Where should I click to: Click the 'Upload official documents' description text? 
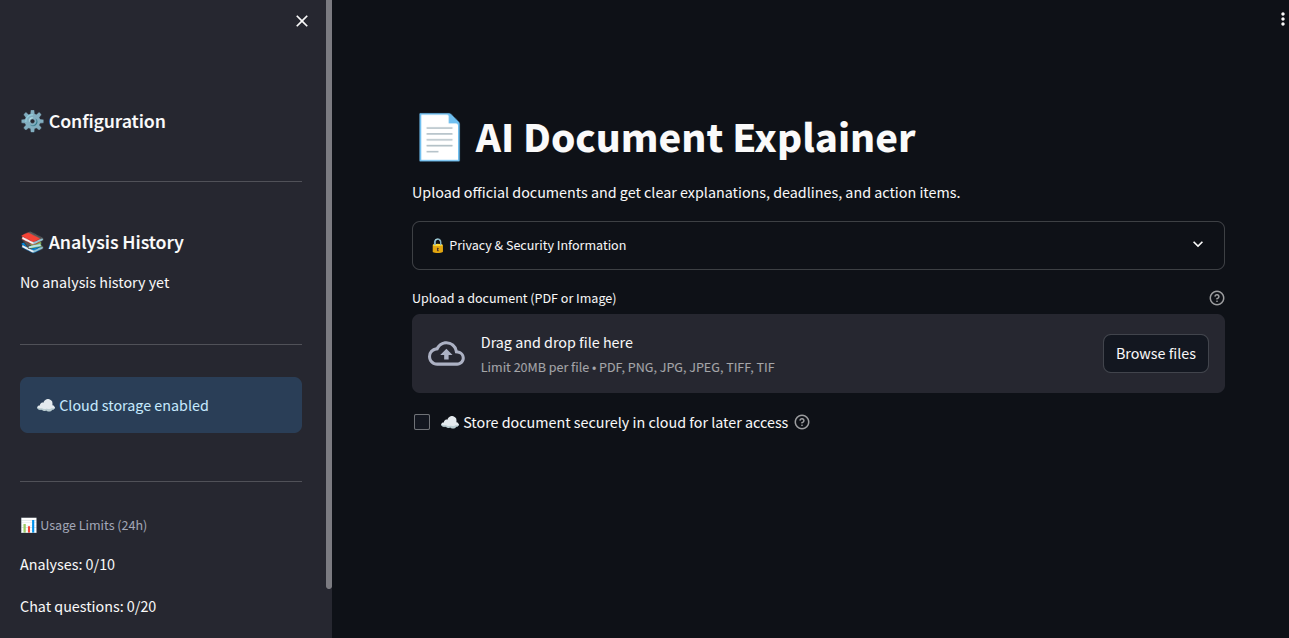point(686,192)
